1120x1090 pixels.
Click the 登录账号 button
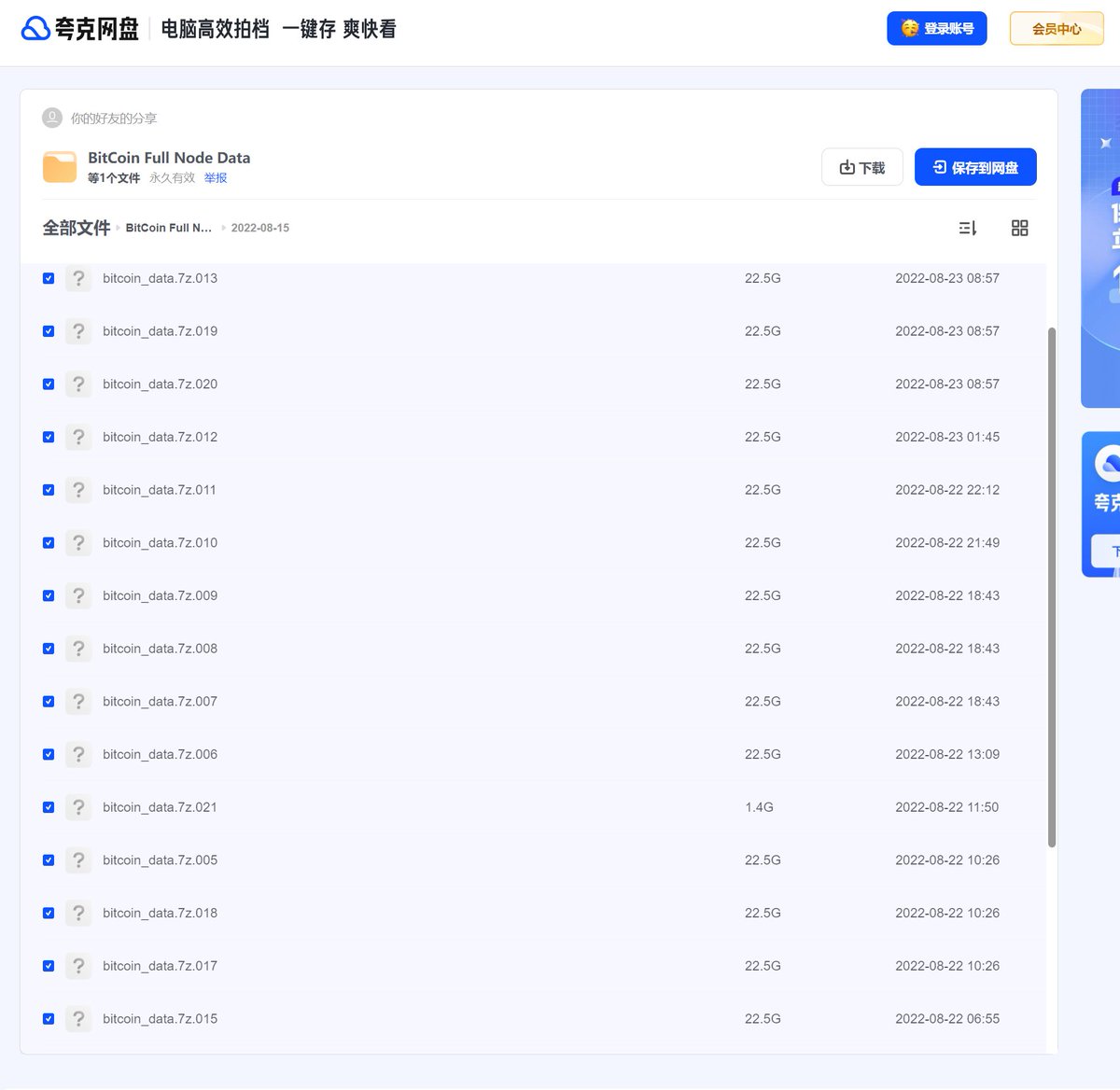pos(937,28)
